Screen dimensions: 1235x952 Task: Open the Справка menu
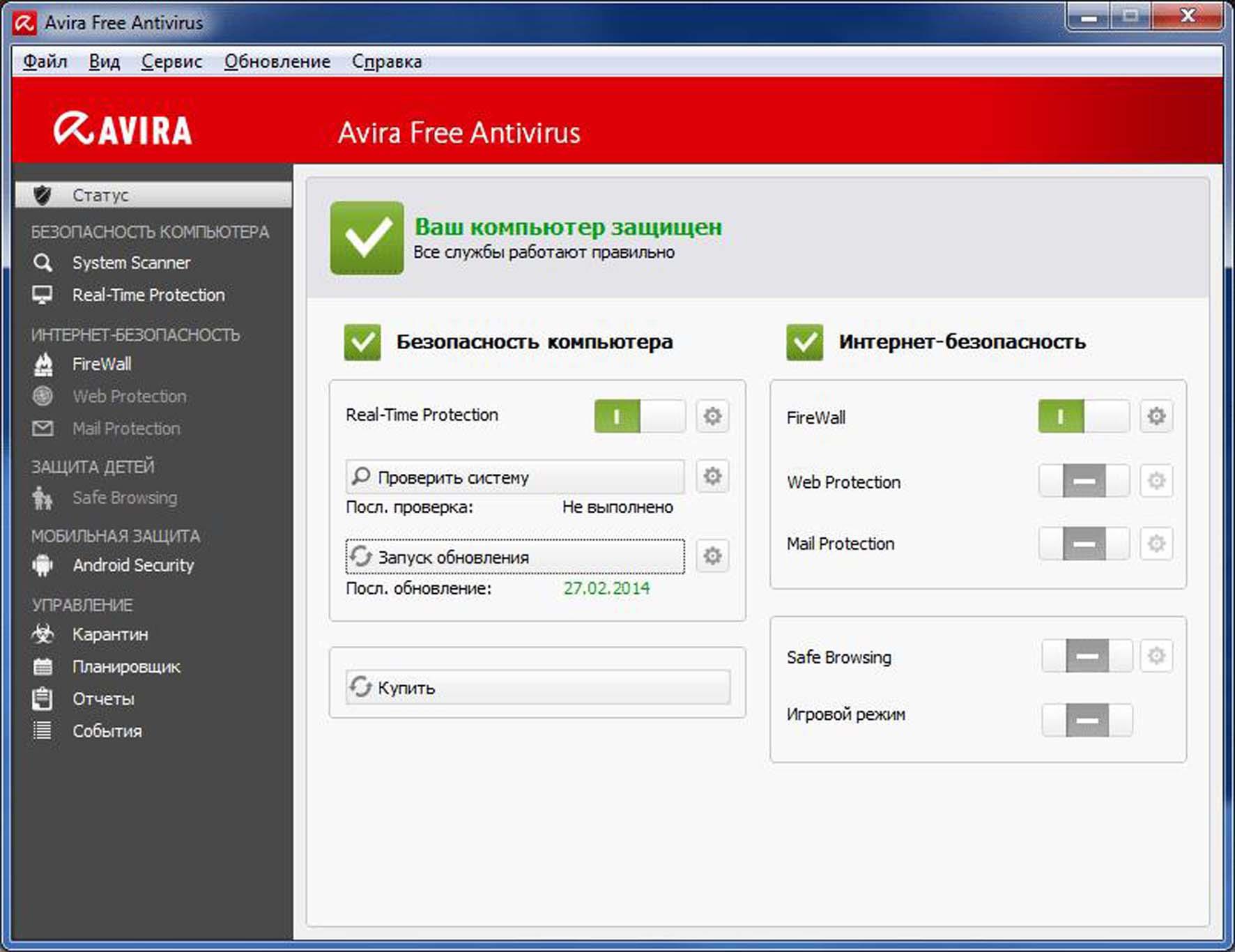(386, 61)
